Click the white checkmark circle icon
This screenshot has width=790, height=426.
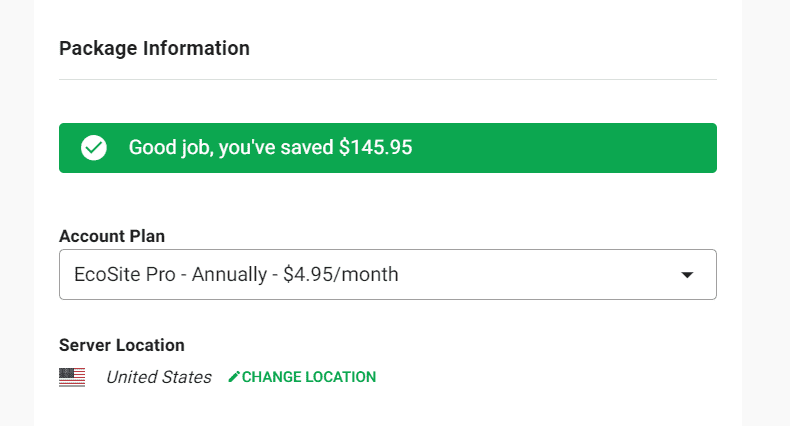[x=94, y=148]
